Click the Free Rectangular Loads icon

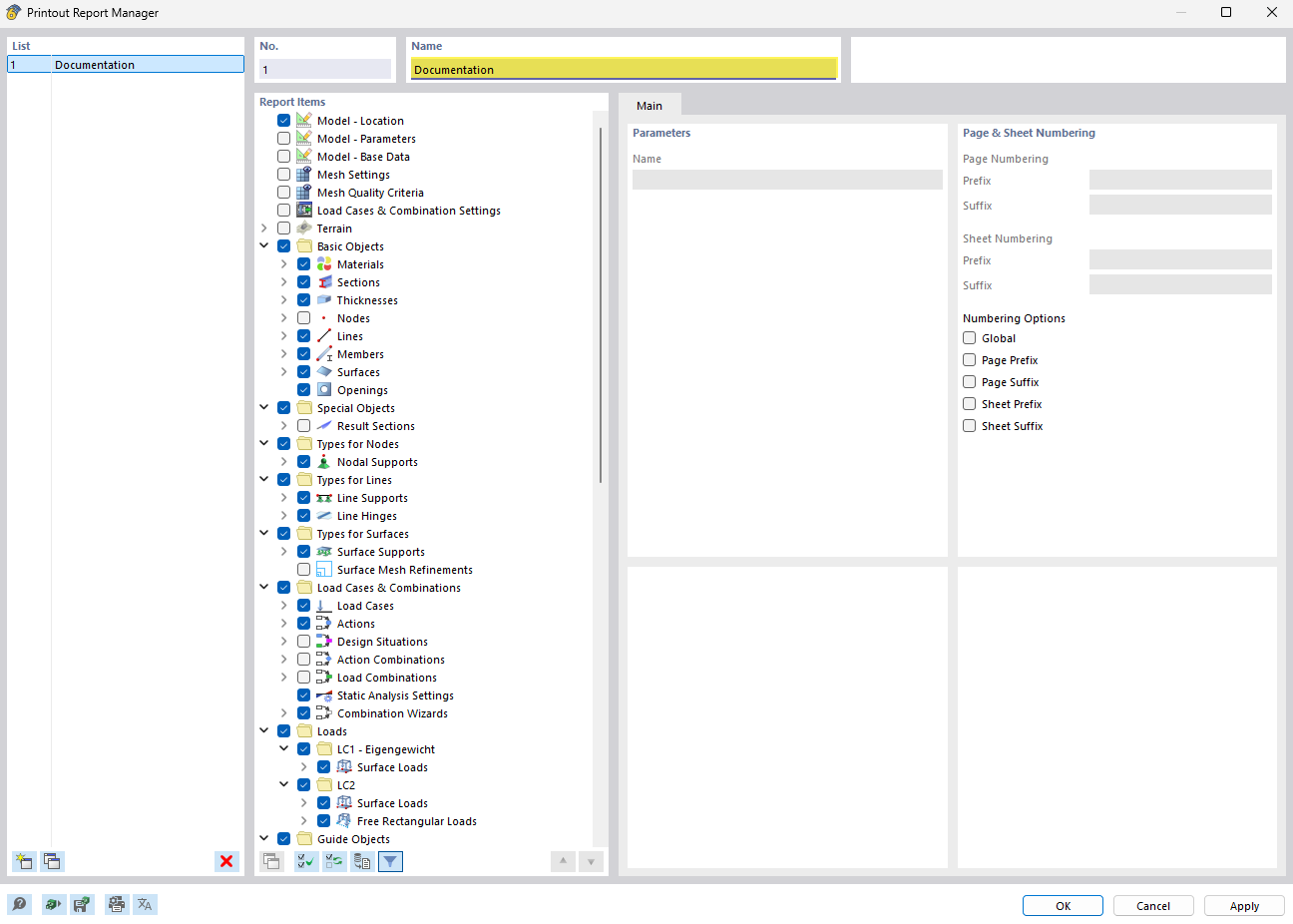click(x=344, y=821)
